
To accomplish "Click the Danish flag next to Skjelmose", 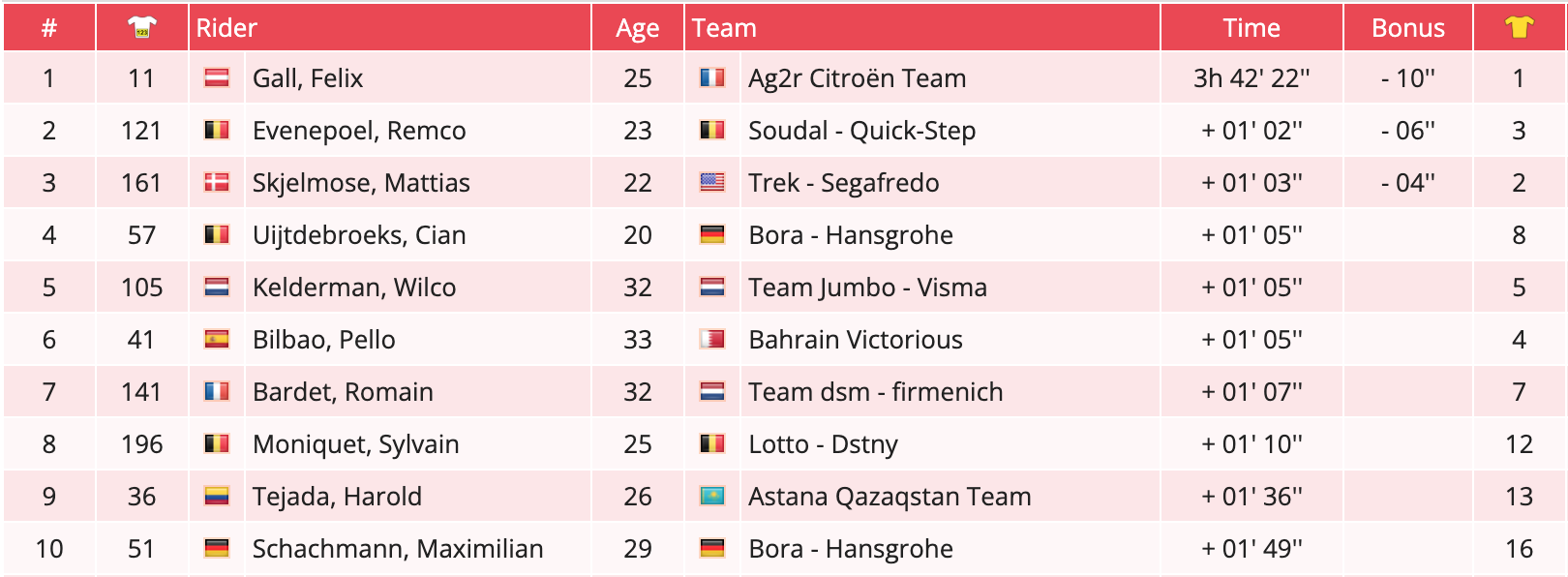I will (217, 183).
